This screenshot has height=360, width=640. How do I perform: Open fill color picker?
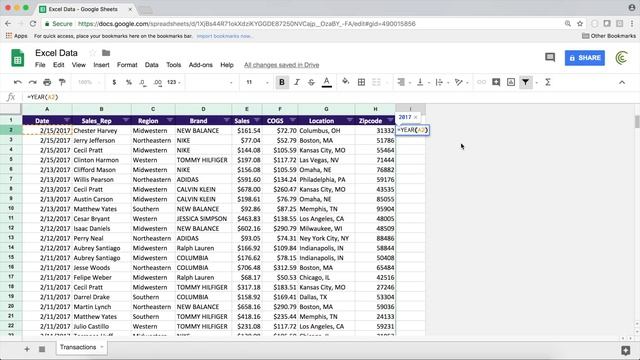345,82
